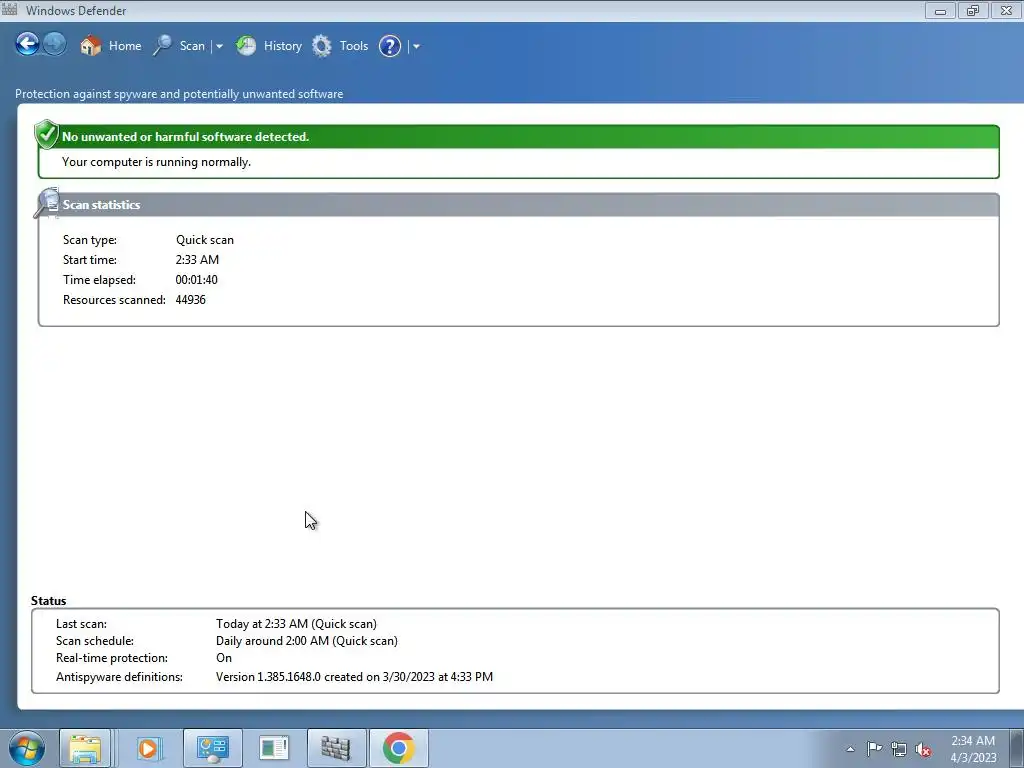Start a scan via Scan label
The image size is (1024, 768).
[x=192, y=46]
